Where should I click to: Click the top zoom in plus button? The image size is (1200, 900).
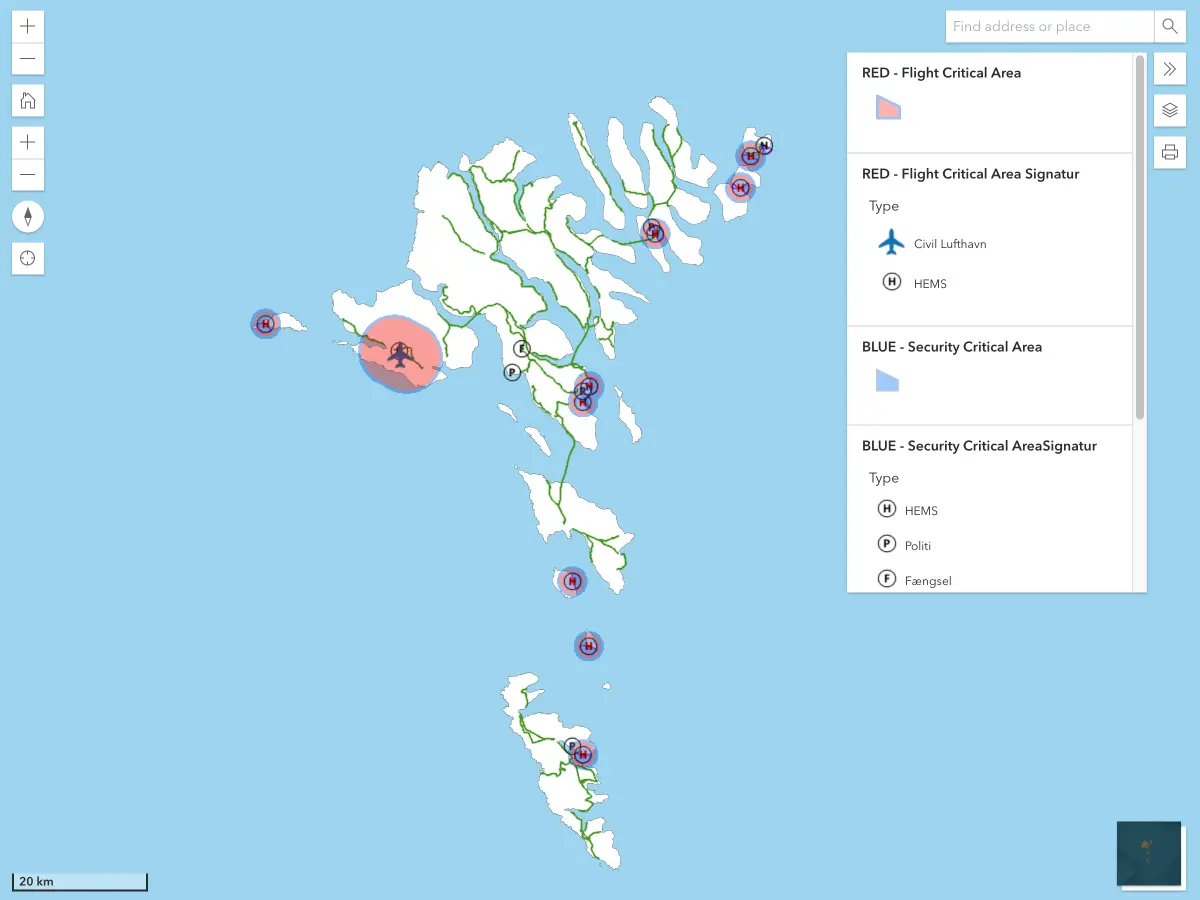tap(28, 26)
